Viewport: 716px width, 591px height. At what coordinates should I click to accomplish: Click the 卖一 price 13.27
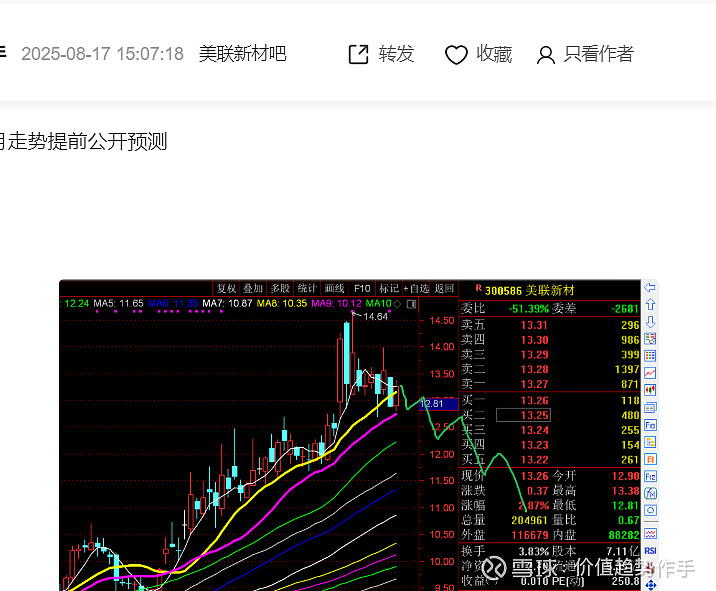[x=534, y=384]
